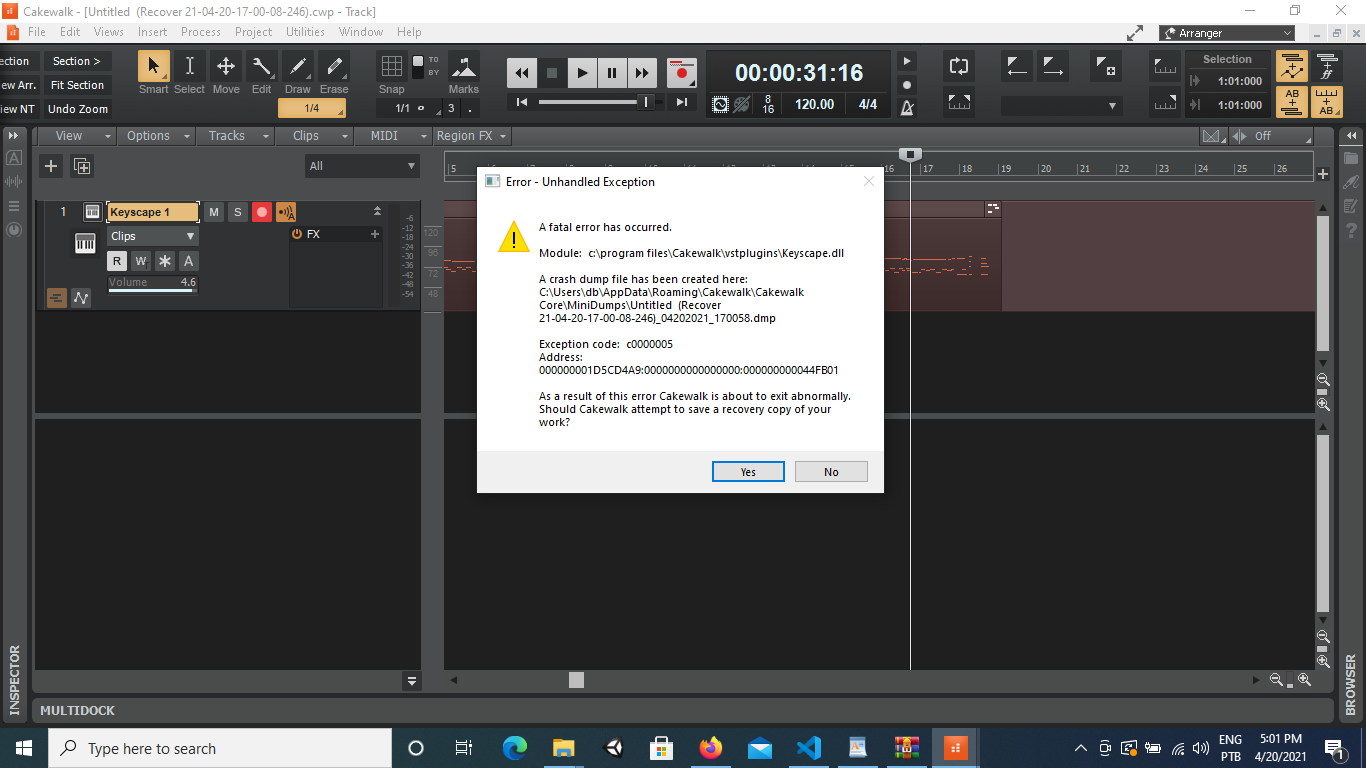Rewind the transport
The height and width of the screenshot is (768, 1366).
[x=522, y=72]
